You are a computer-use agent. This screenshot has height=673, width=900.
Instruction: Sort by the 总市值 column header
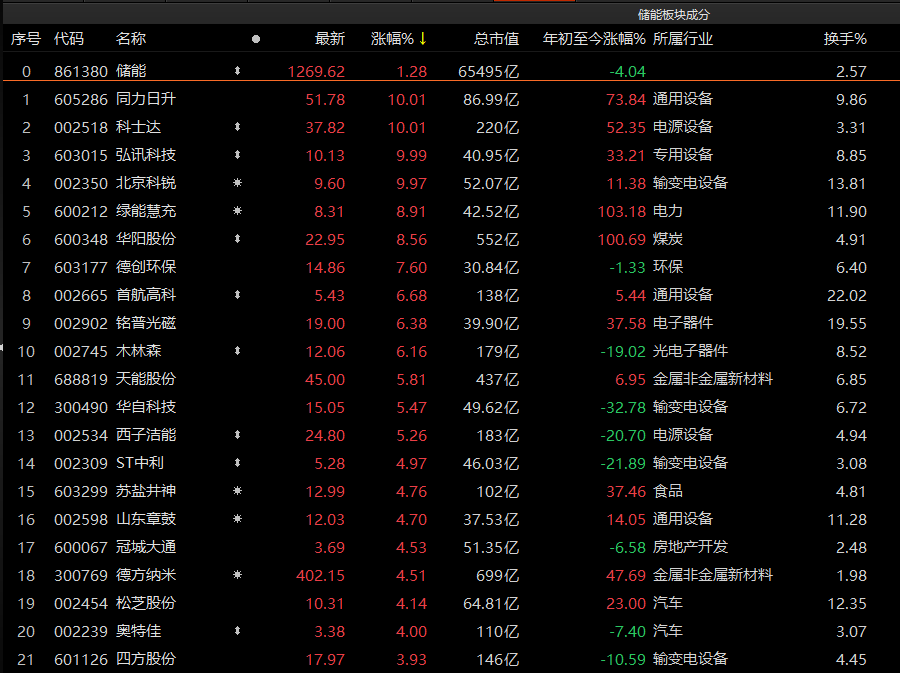[496, 39]
